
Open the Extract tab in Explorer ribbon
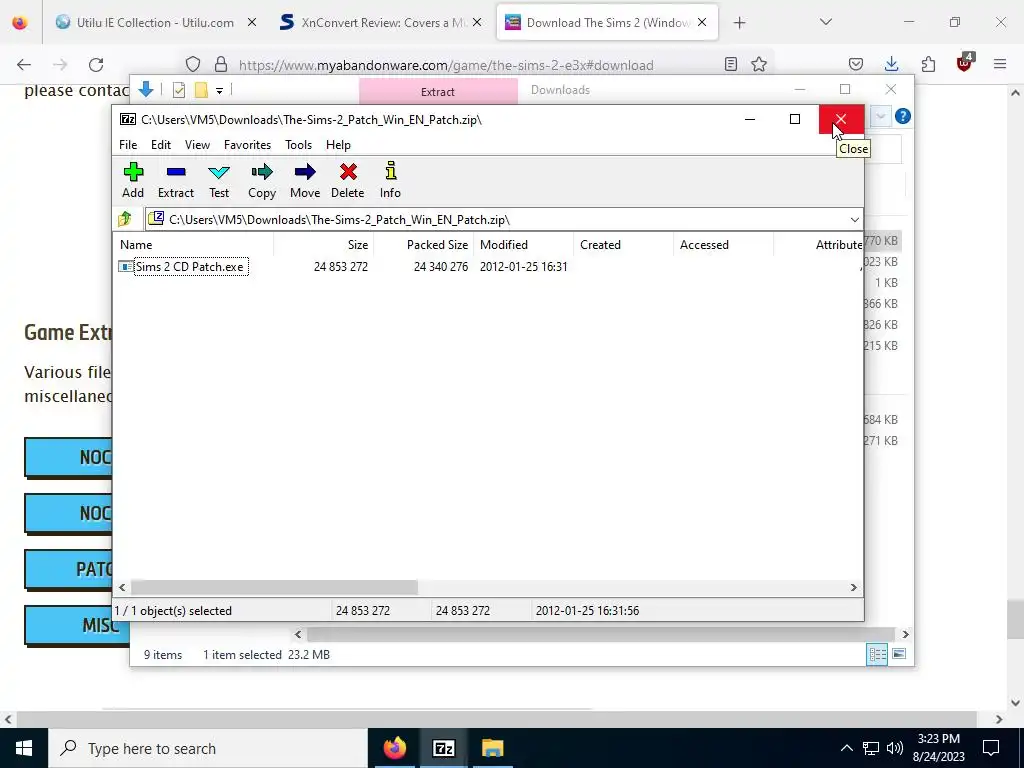[438, 92]
